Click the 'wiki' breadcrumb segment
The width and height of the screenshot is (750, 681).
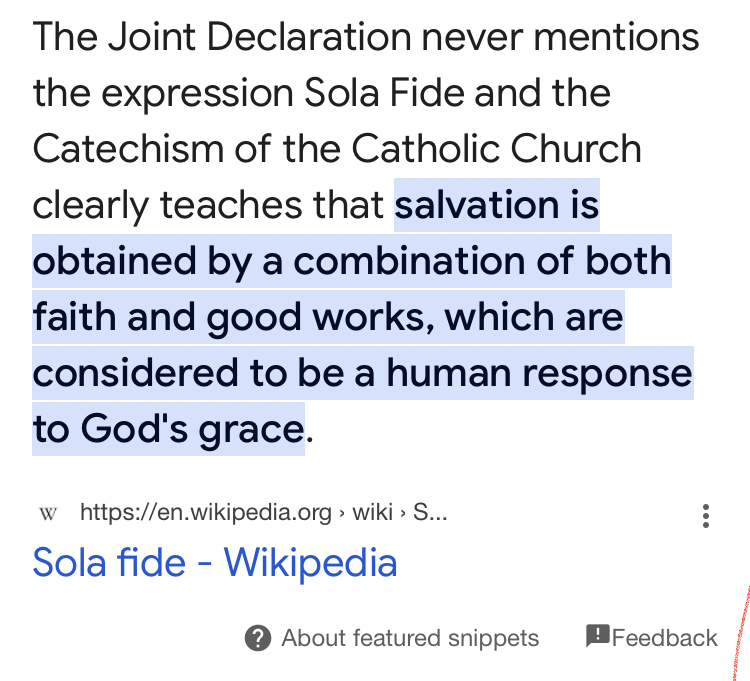coord(373,513)
